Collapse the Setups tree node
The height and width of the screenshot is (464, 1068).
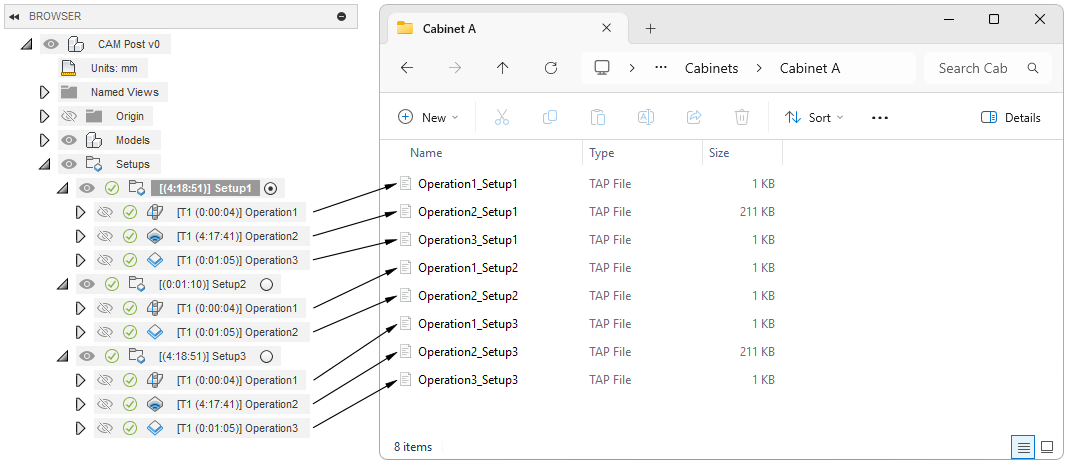pyautogui.click(x=44, y=164)
